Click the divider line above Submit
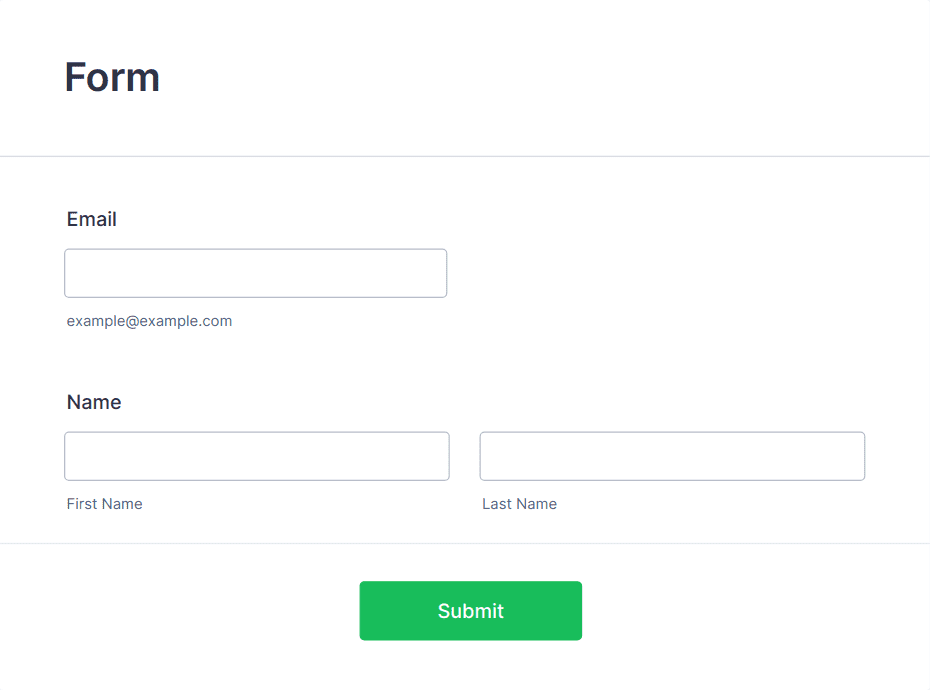 pyautogui.click(x=465, y=543)
